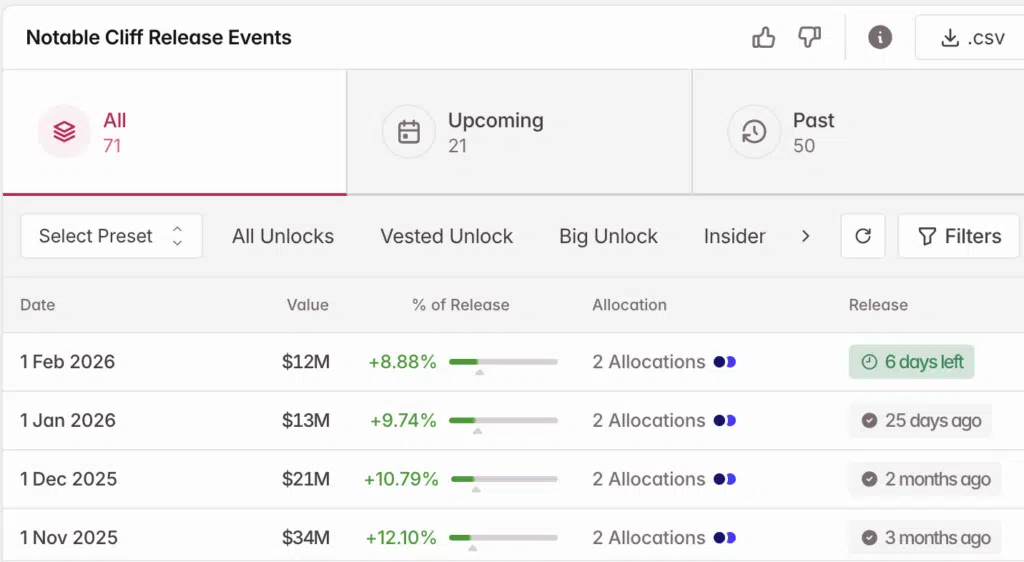Click the calendar icon in Upcoming tab
Screen dimensions: 1024x562
pyautogui.click(x=409, y=132)
